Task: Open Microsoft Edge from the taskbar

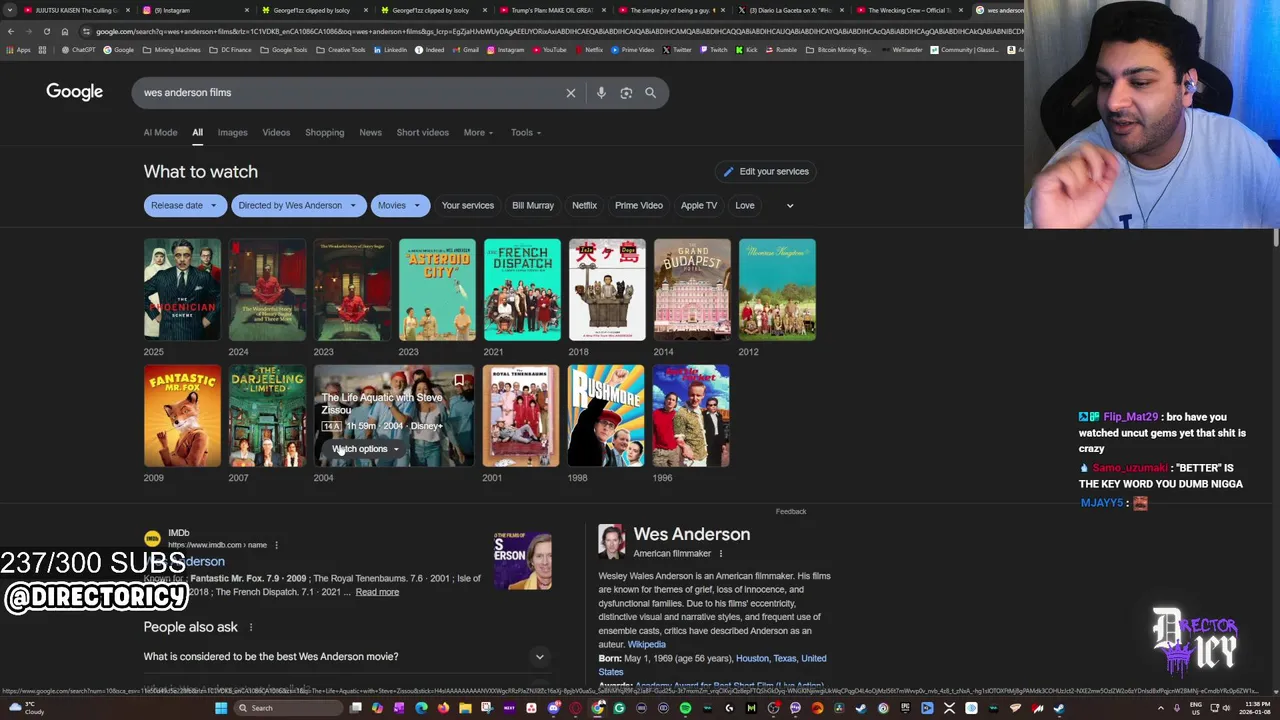Action: (421, 708)
